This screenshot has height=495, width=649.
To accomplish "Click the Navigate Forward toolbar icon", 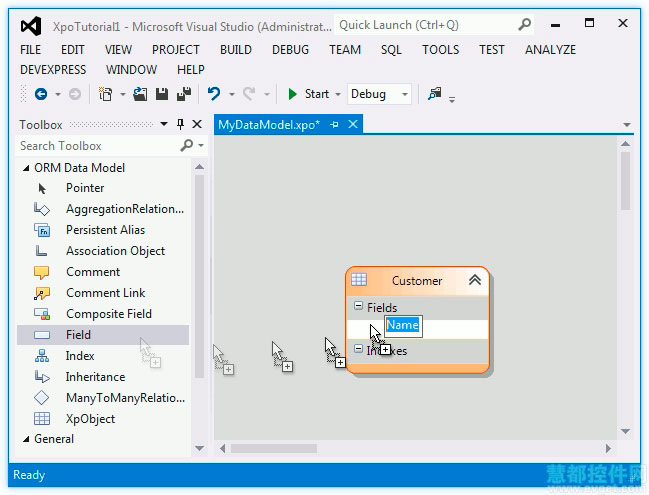I will click(x=75, y=94).
